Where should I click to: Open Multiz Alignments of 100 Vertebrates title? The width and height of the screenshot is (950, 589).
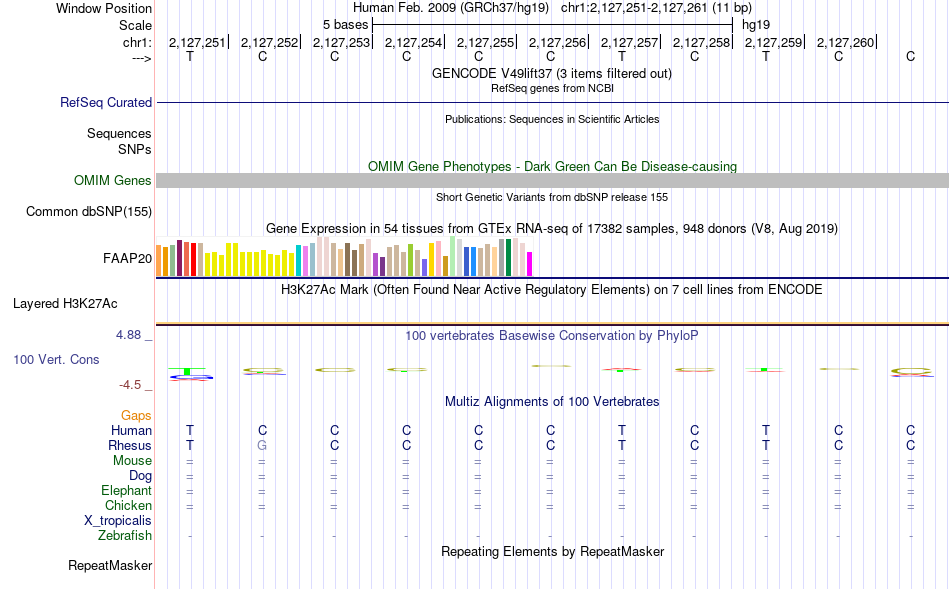click(552, 401)
